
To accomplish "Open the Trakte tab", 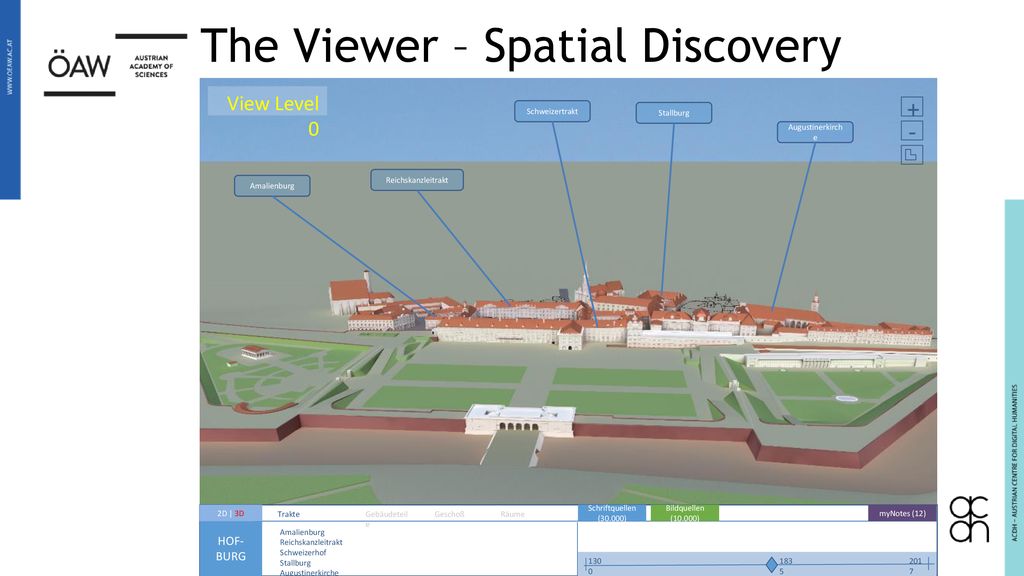I will (288, 514).
